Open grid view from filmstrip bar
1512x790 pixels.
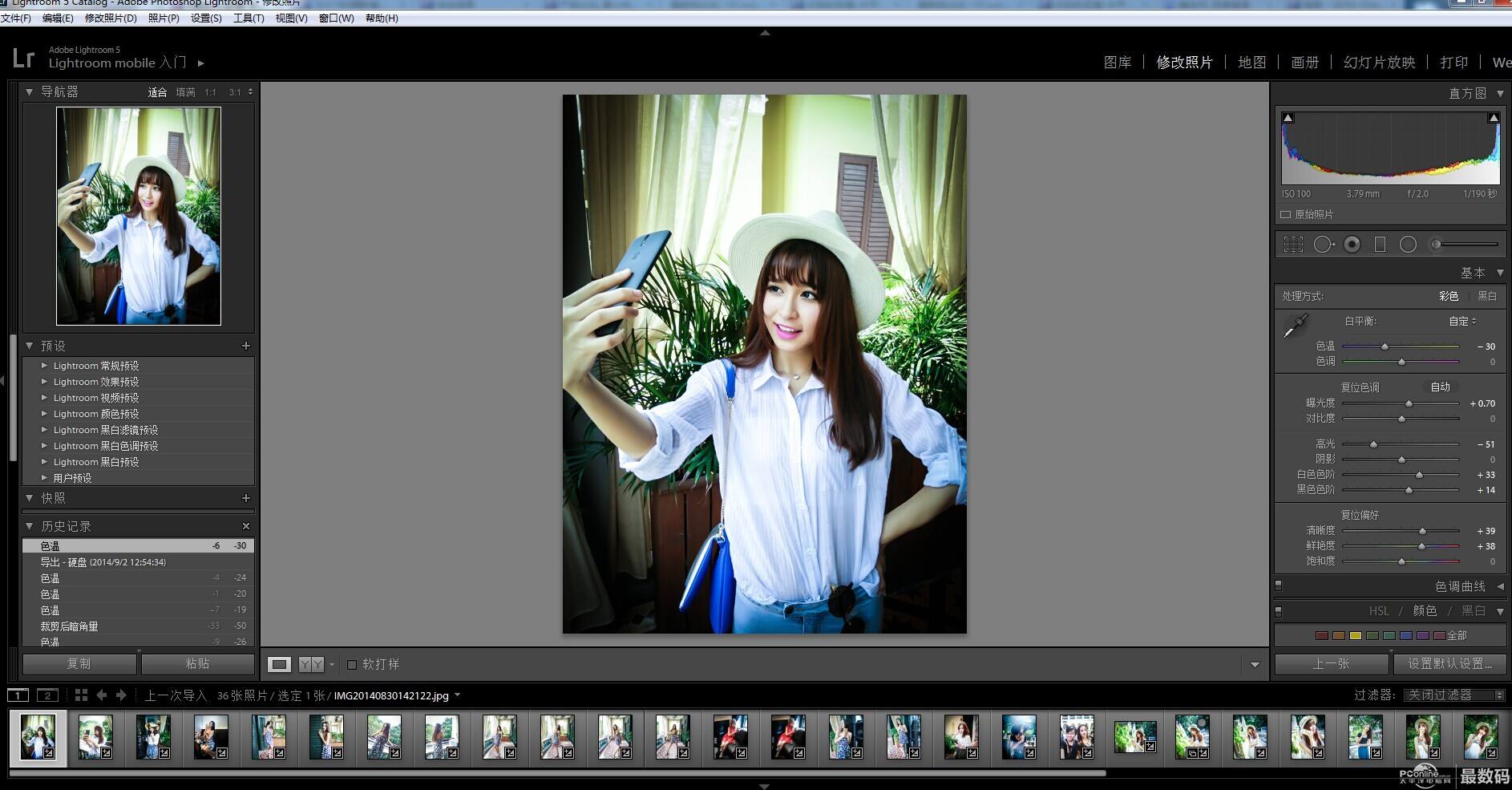click(x=81, y=695)
